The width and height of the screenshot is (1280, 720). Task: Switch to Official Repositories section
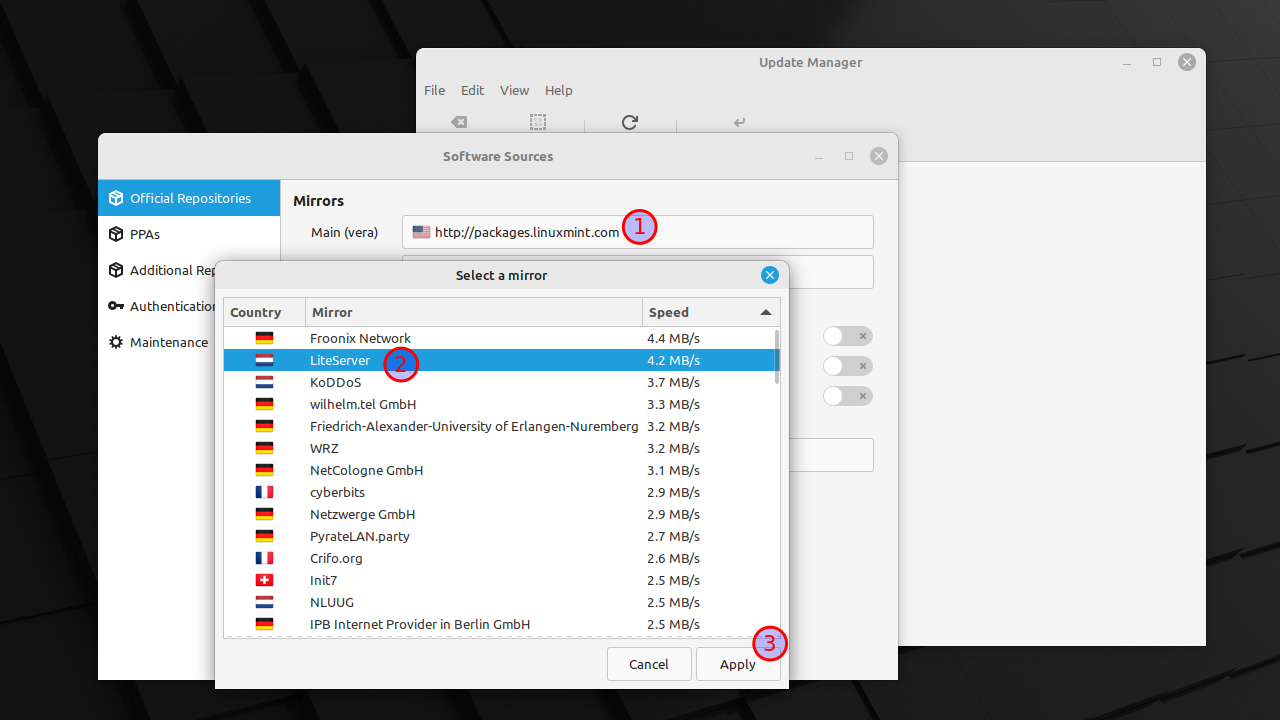(x=189, y=198)
